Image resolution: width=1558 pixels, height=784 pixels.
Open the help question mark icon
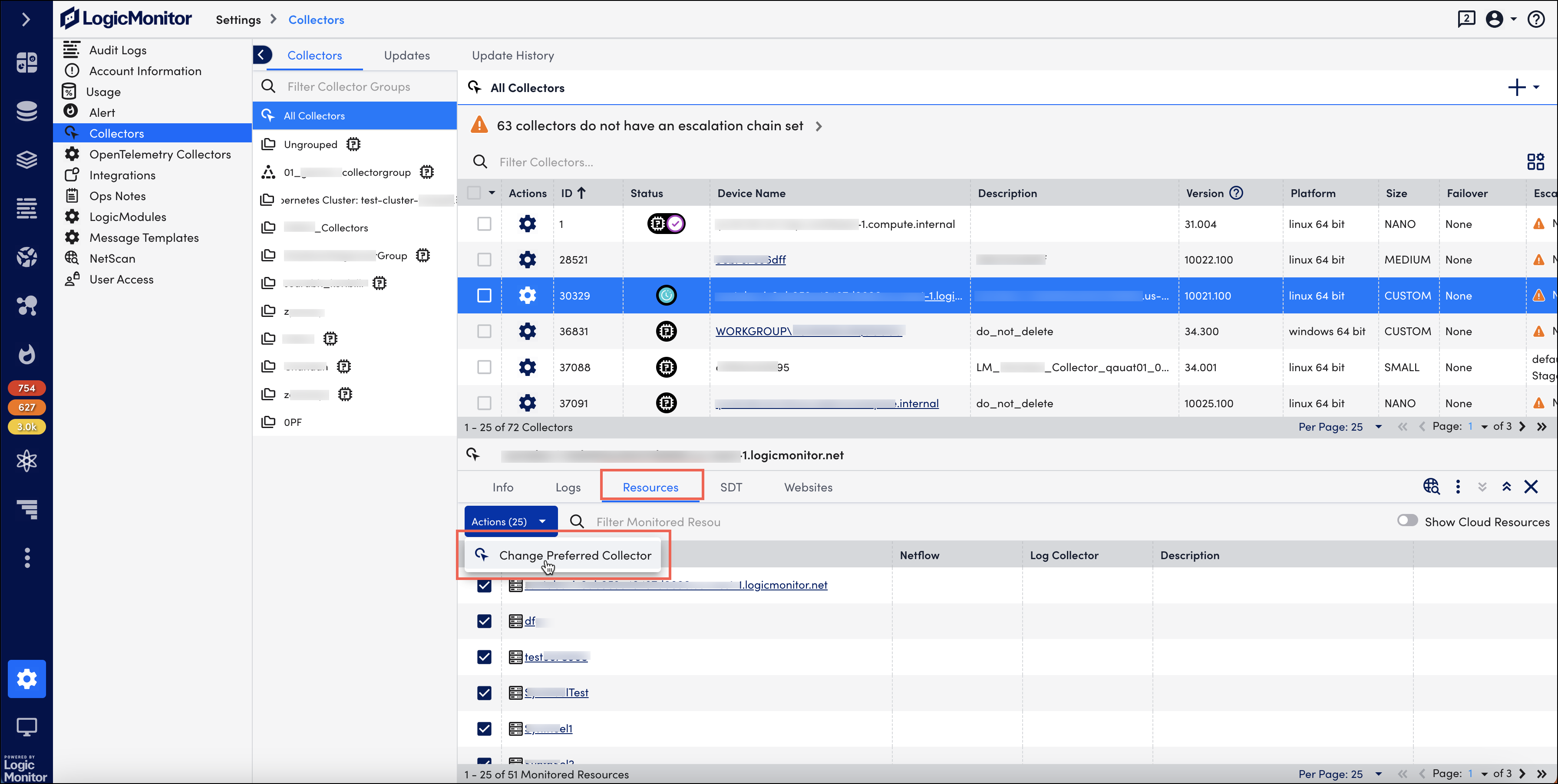1535,20
